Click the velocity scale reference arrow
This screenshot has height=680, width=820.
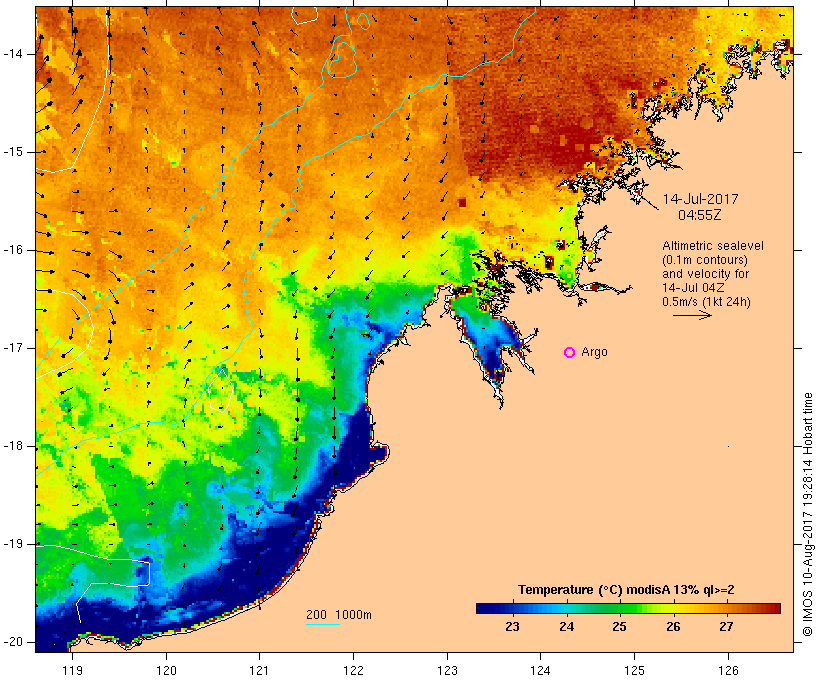point(692,315)
